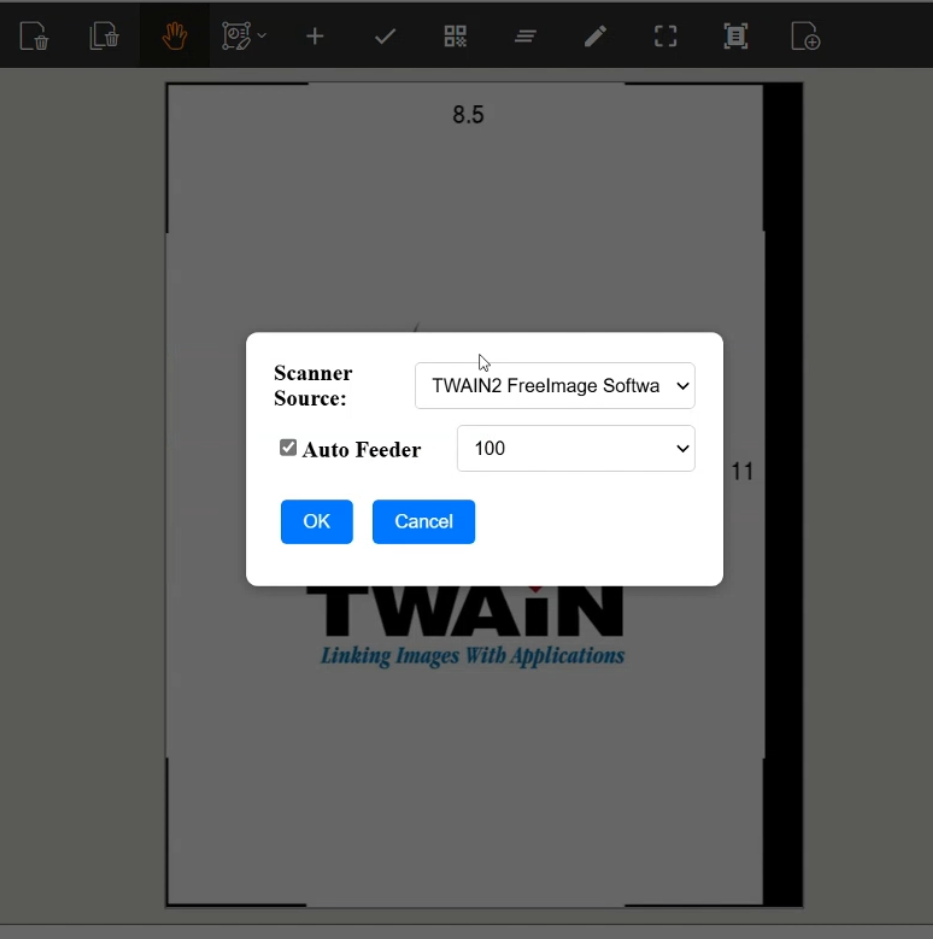The image size is (933, 939).
Task: Uncheck the Auto Feeder checkbox
Action: pos(288,448)
